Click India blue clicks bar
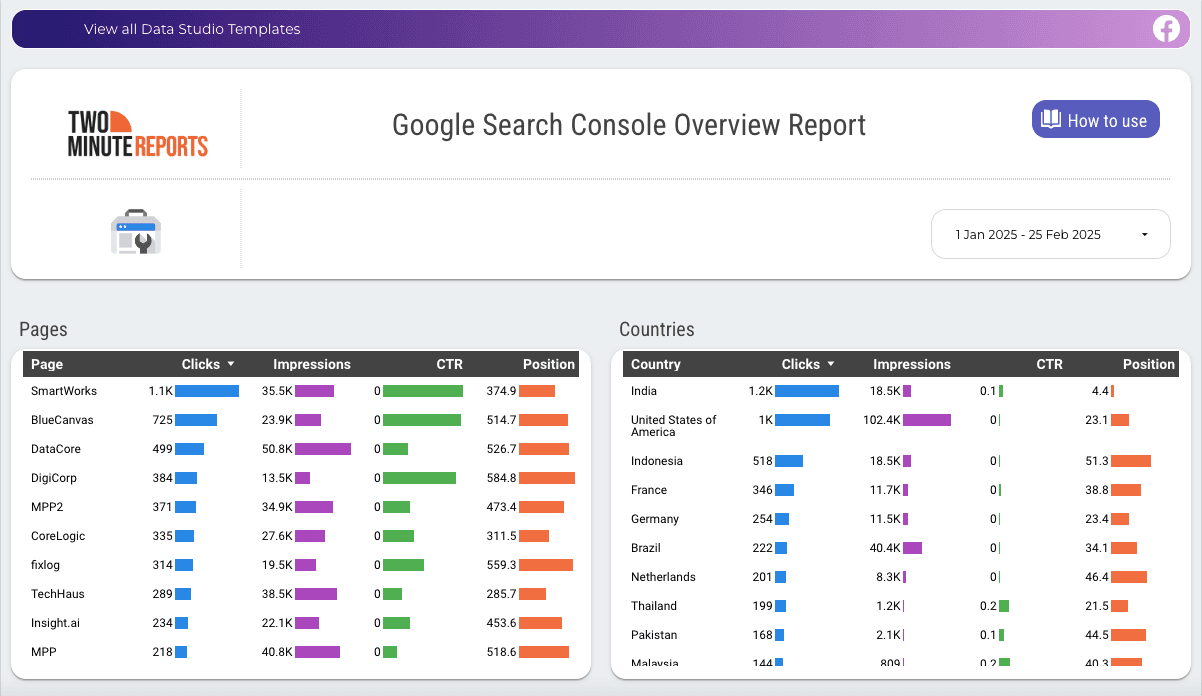This screenshot has width=1202, height=696. click(x=807, y=391)
